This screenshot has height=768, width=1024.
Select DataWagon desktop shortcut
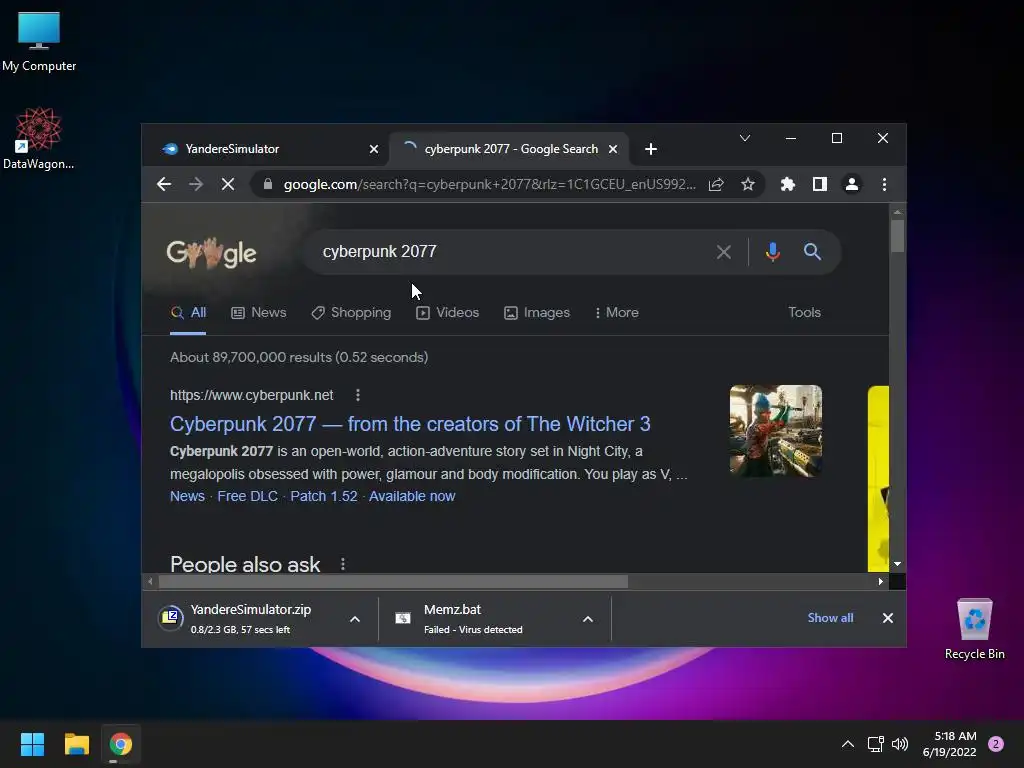coord(39,138)
